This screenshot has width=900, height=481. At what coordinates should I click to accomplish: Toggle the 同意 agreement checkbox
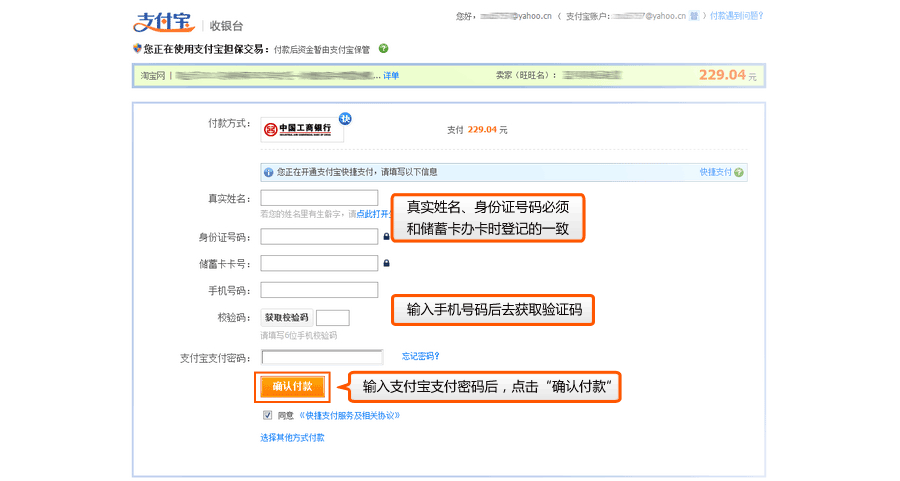tap(267, 415)
